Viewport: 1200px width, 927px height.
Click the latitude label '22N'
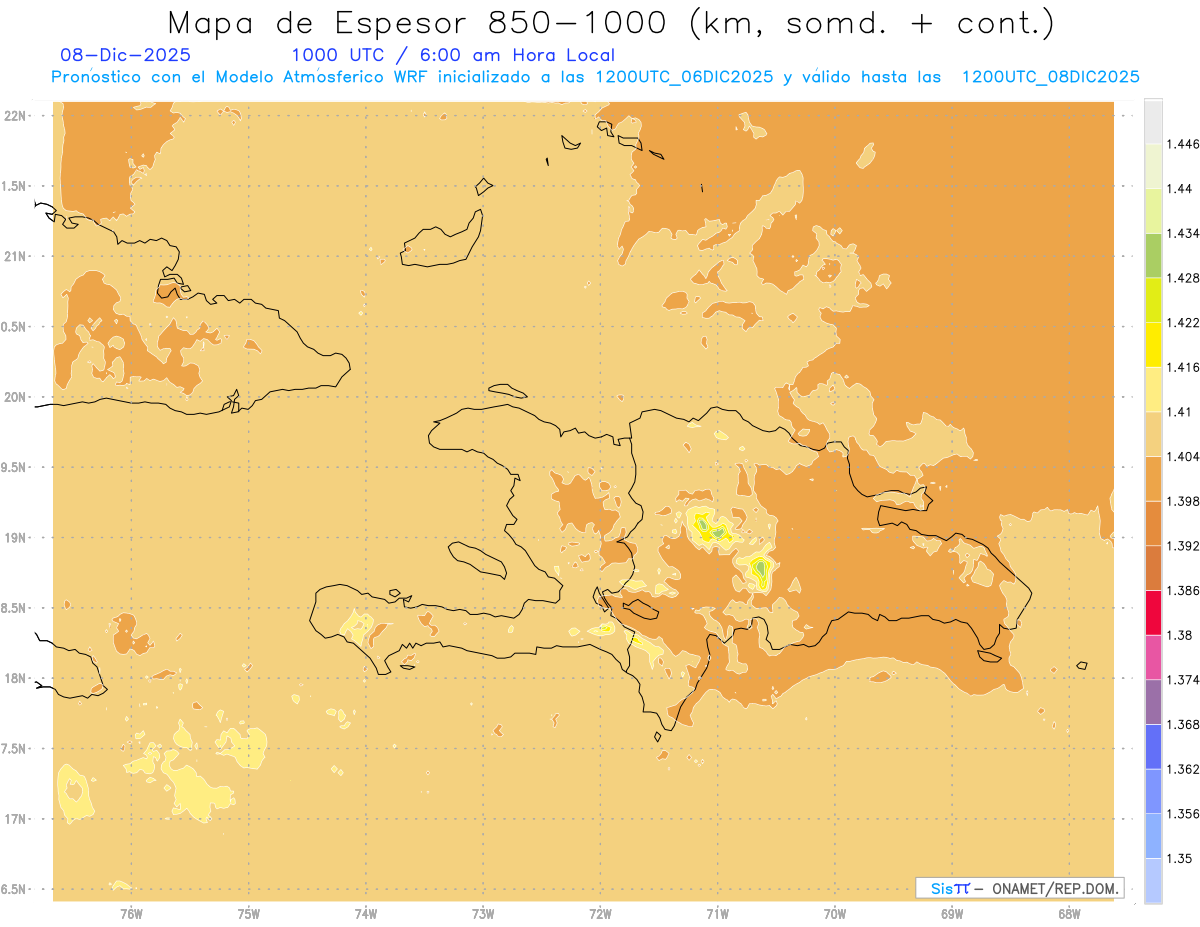coord(15,116)
